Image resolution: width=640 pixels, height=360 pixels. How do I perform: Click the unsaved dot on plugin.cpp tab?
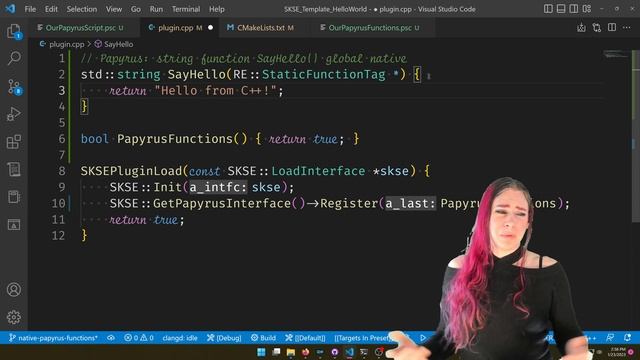click(x=210, y=28)
